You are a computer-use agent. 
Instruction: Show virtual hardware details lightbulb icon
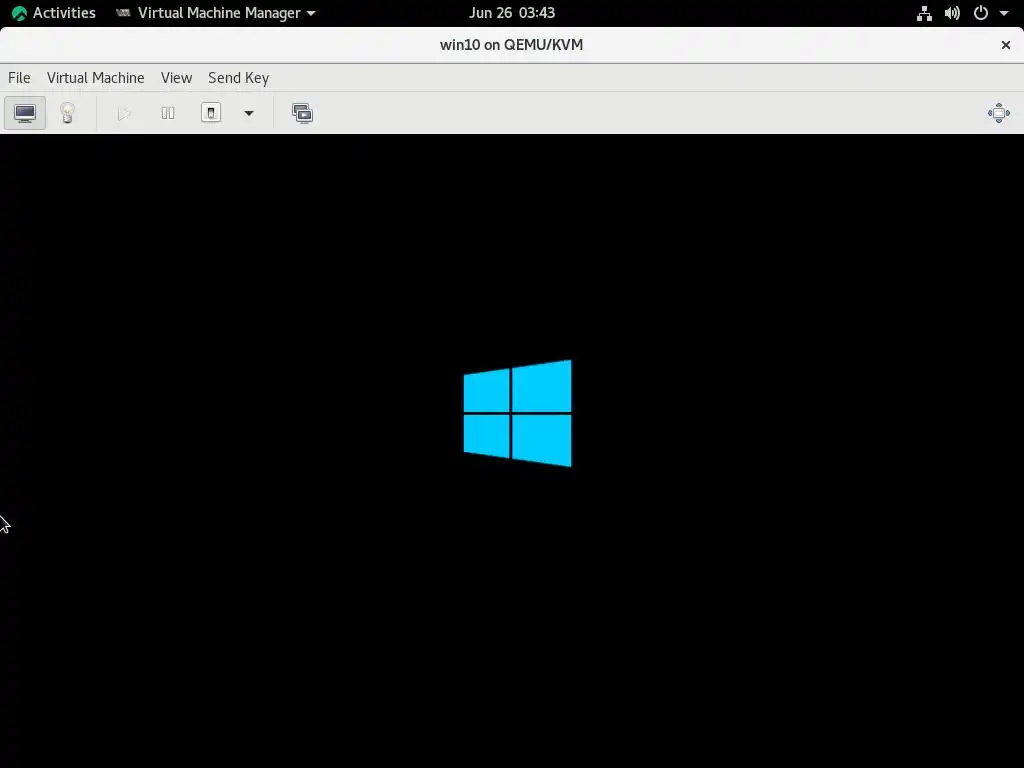[67, 113]
